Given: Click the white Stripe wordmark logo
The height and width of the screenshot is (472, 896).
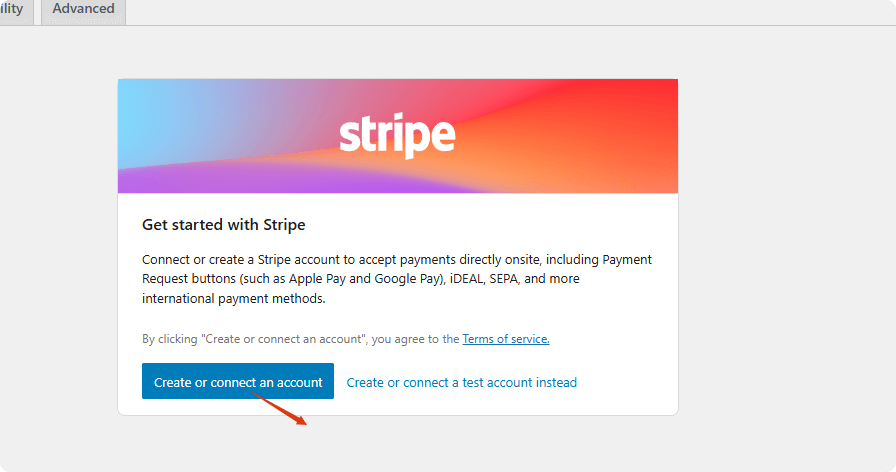Looking at the screenshot, I should click(397, 136).
